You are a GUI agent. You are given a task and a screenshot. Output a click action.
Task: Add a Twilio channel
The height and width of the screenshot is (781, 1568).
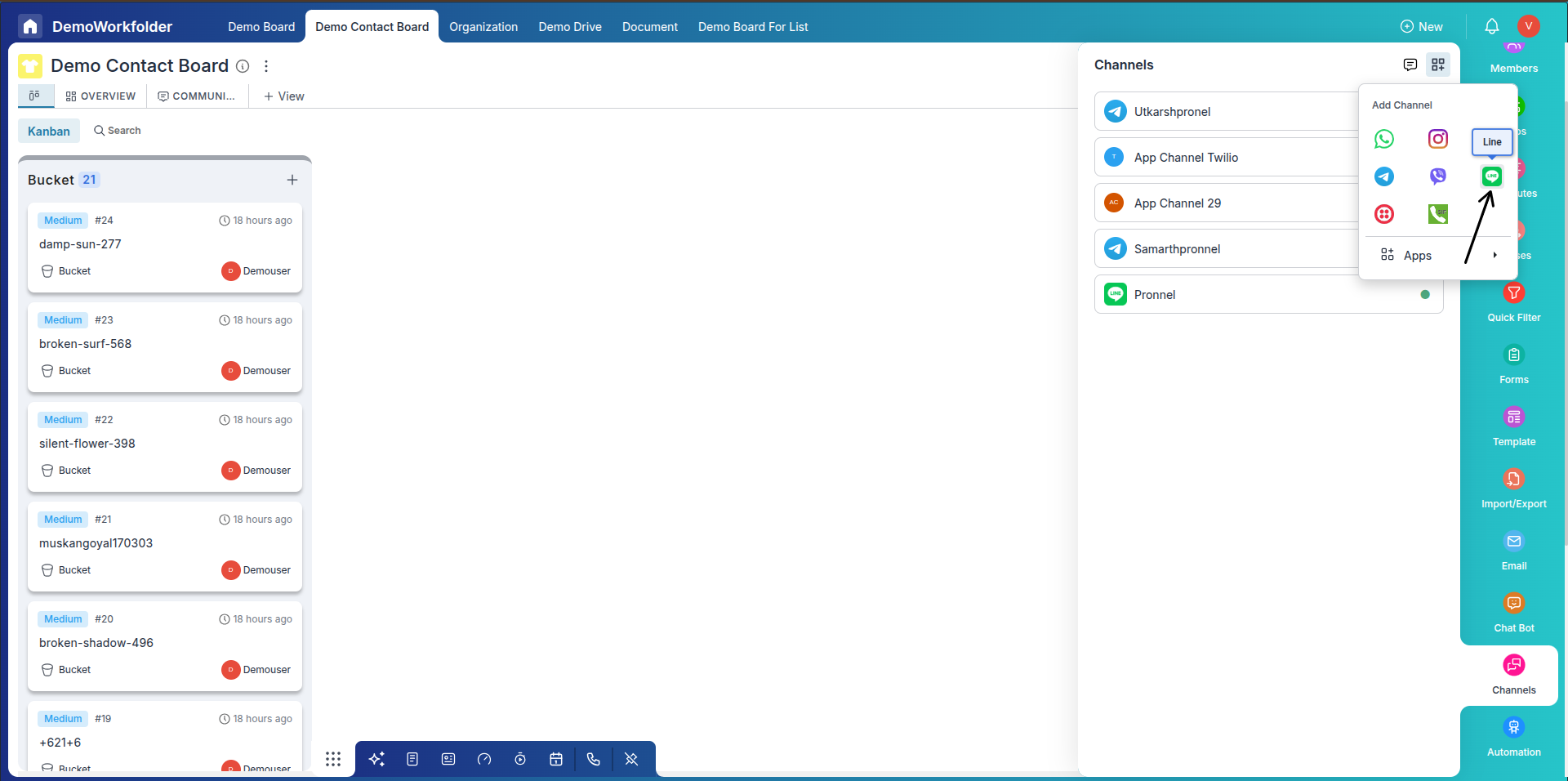tap(1384, 214)
